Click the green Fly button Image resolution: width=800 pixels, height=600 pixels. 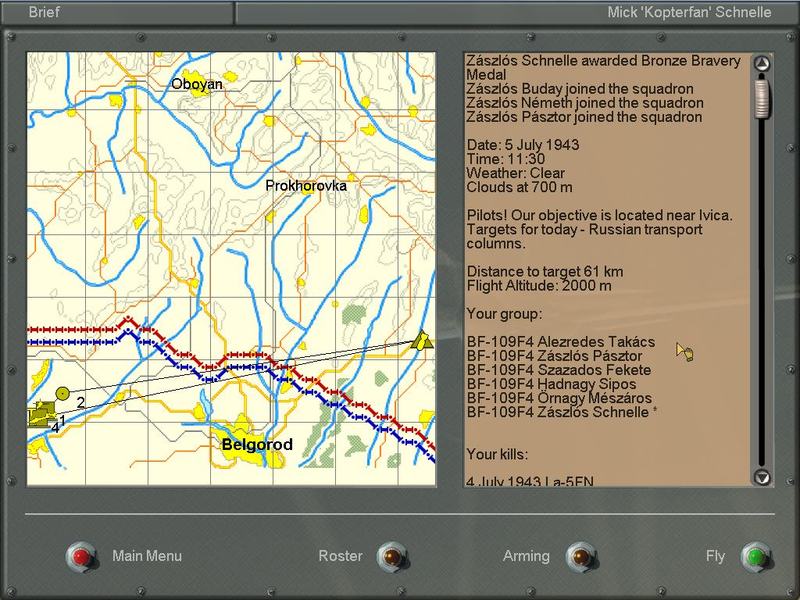[756, 557]
